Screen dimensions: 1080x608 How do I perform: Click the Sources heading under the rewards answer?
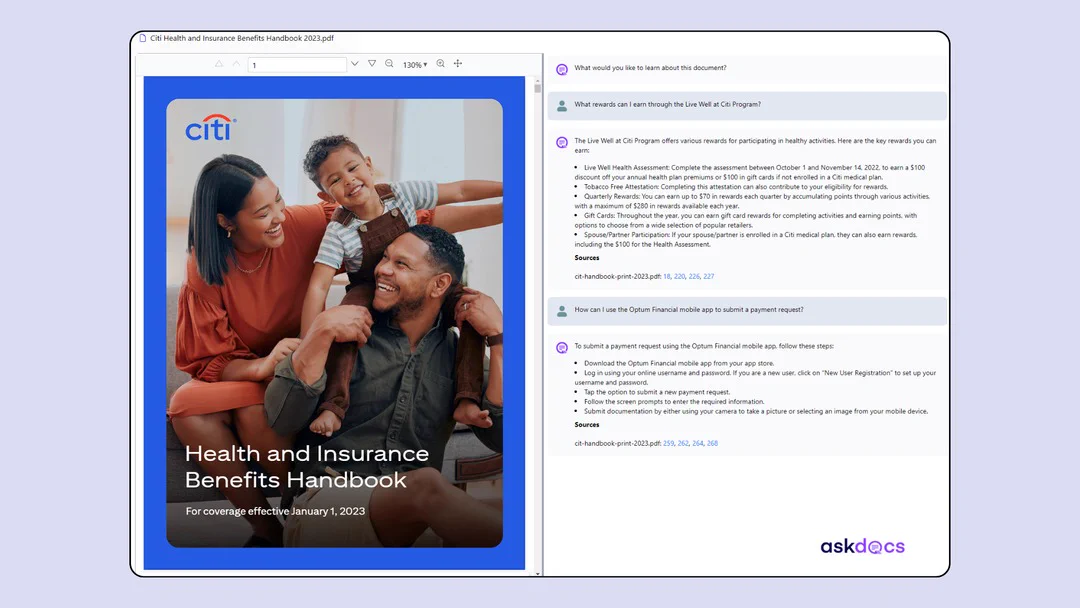[x=587, y=258]
